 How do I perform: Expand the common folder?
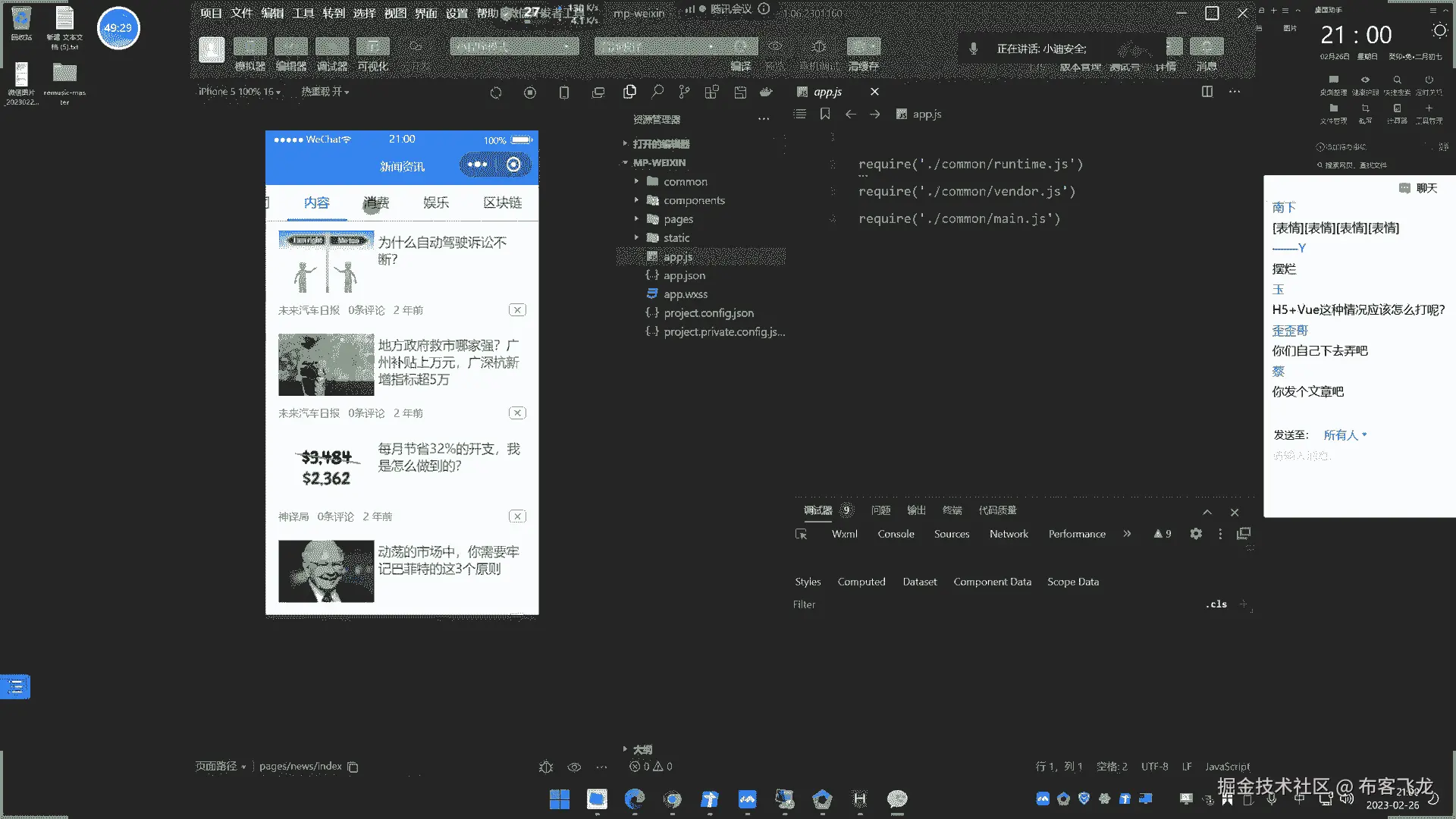(x=685, y=182)
